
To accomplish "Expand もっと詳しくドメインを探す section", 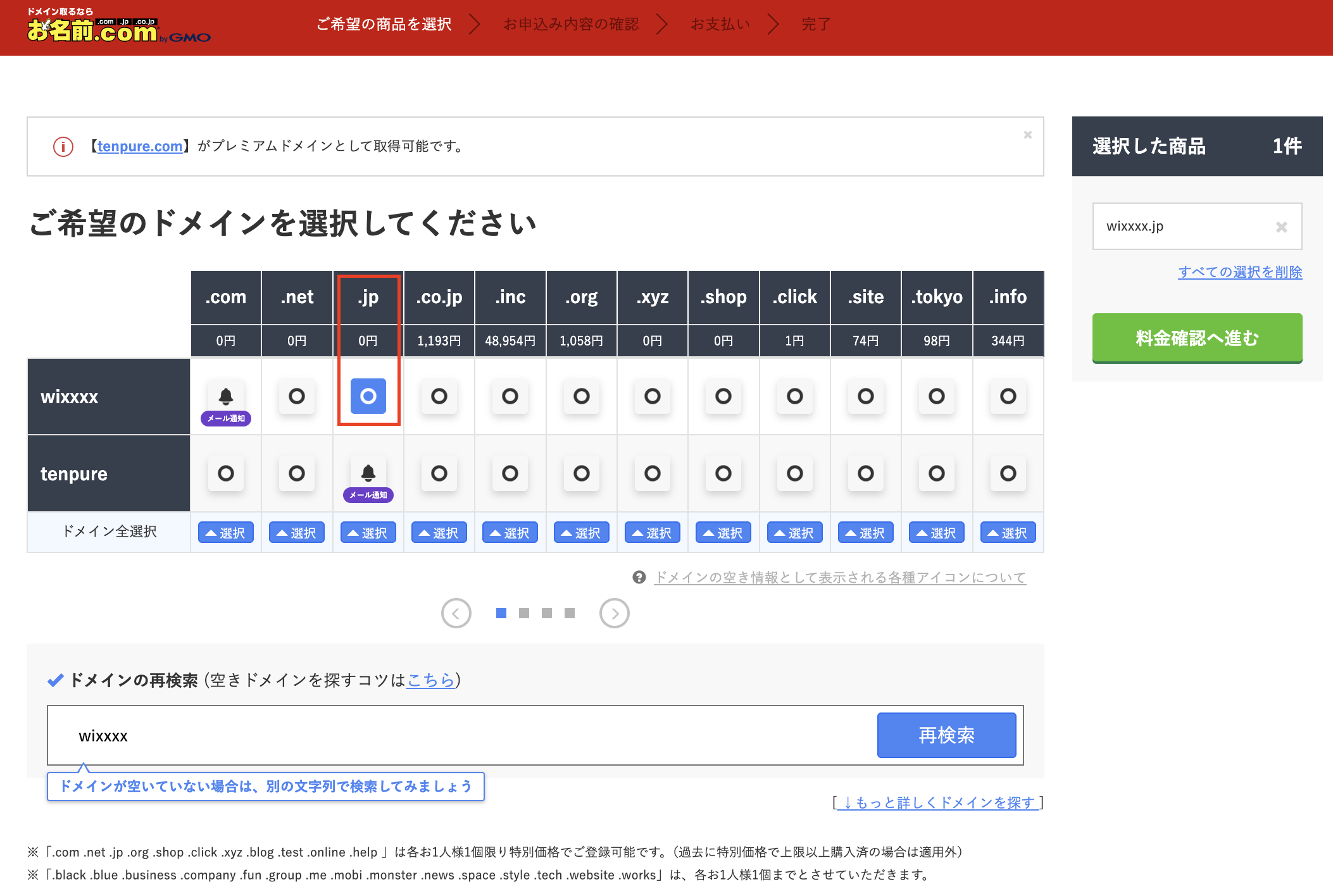I will 937,802.
